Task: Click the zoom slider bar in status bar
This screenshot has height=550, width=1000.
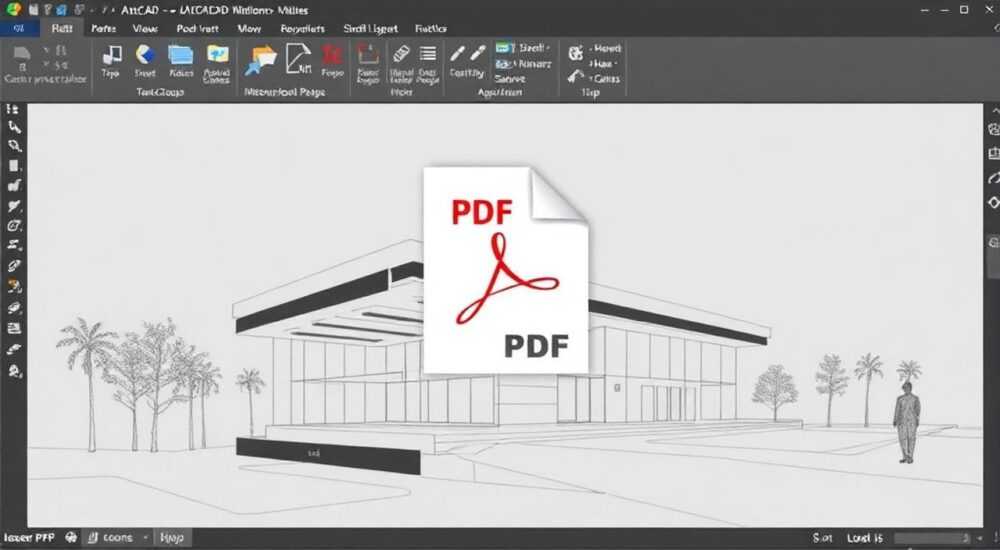Action: click(933, 539)
